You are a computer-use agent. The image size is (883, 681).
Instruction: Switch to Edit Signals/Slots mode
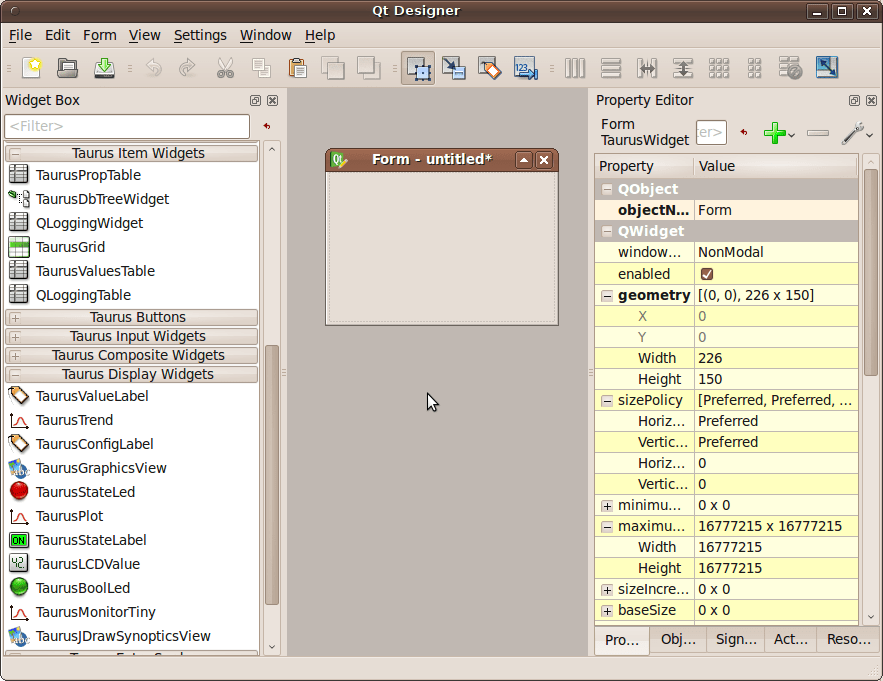tap(453, 67)
